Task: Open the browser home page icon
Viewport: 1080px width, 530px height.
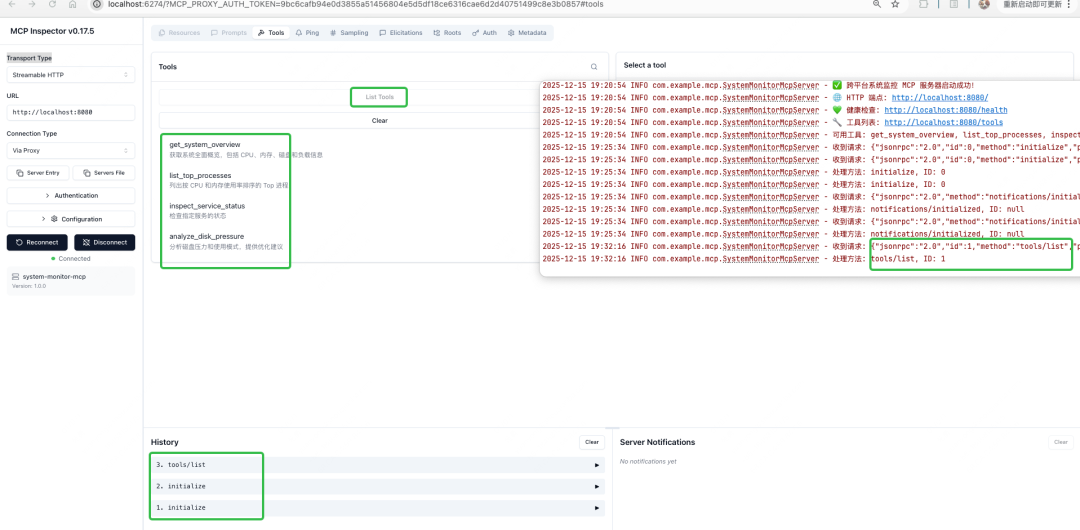Action: (x=73, y=4)
